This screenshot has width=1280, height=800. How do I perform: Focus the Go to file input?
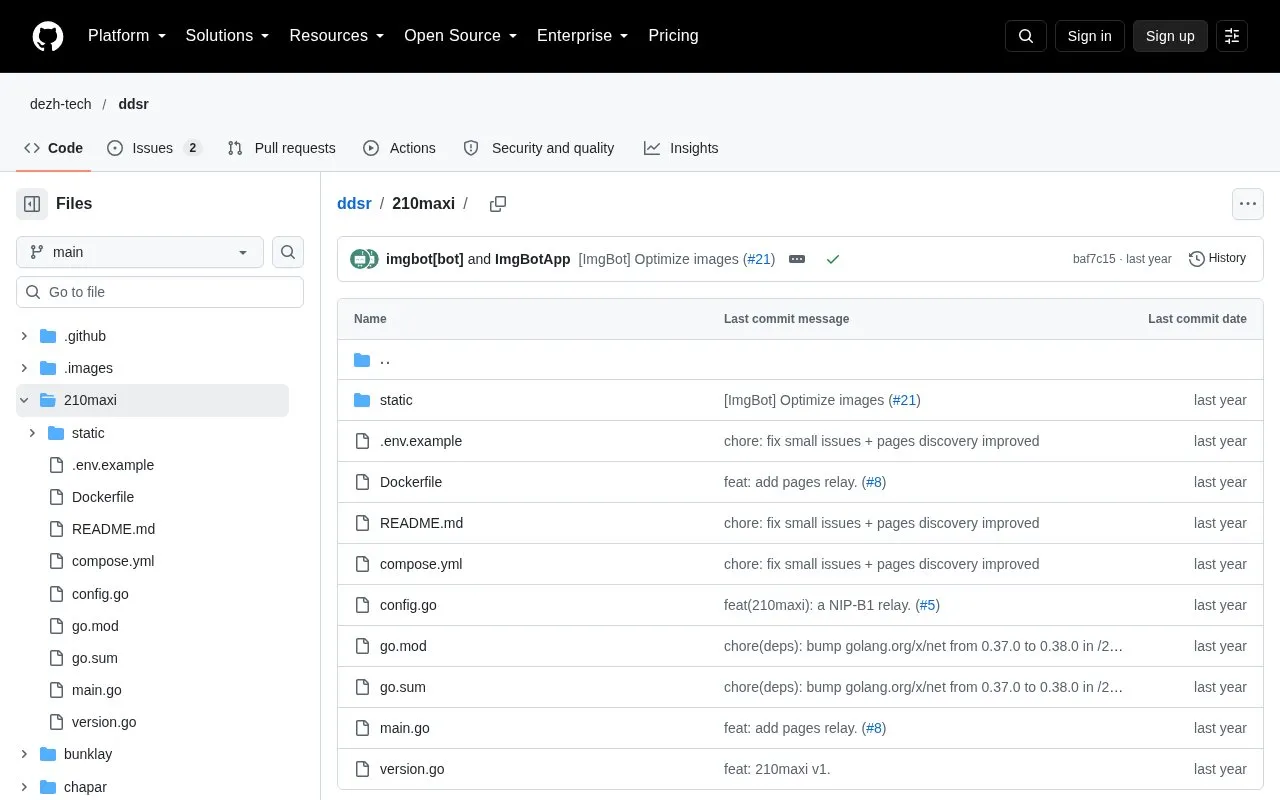pos(160,292)
